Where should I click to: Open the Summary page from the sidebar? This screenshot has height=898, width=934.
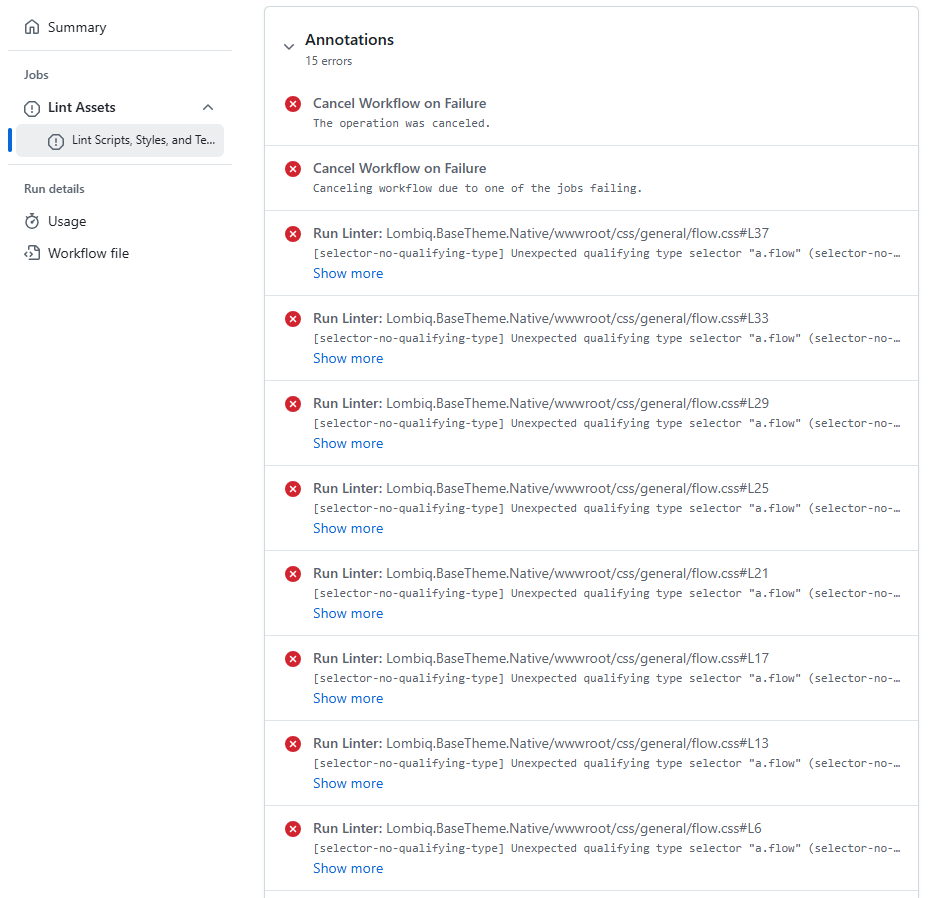click(76, 27)
